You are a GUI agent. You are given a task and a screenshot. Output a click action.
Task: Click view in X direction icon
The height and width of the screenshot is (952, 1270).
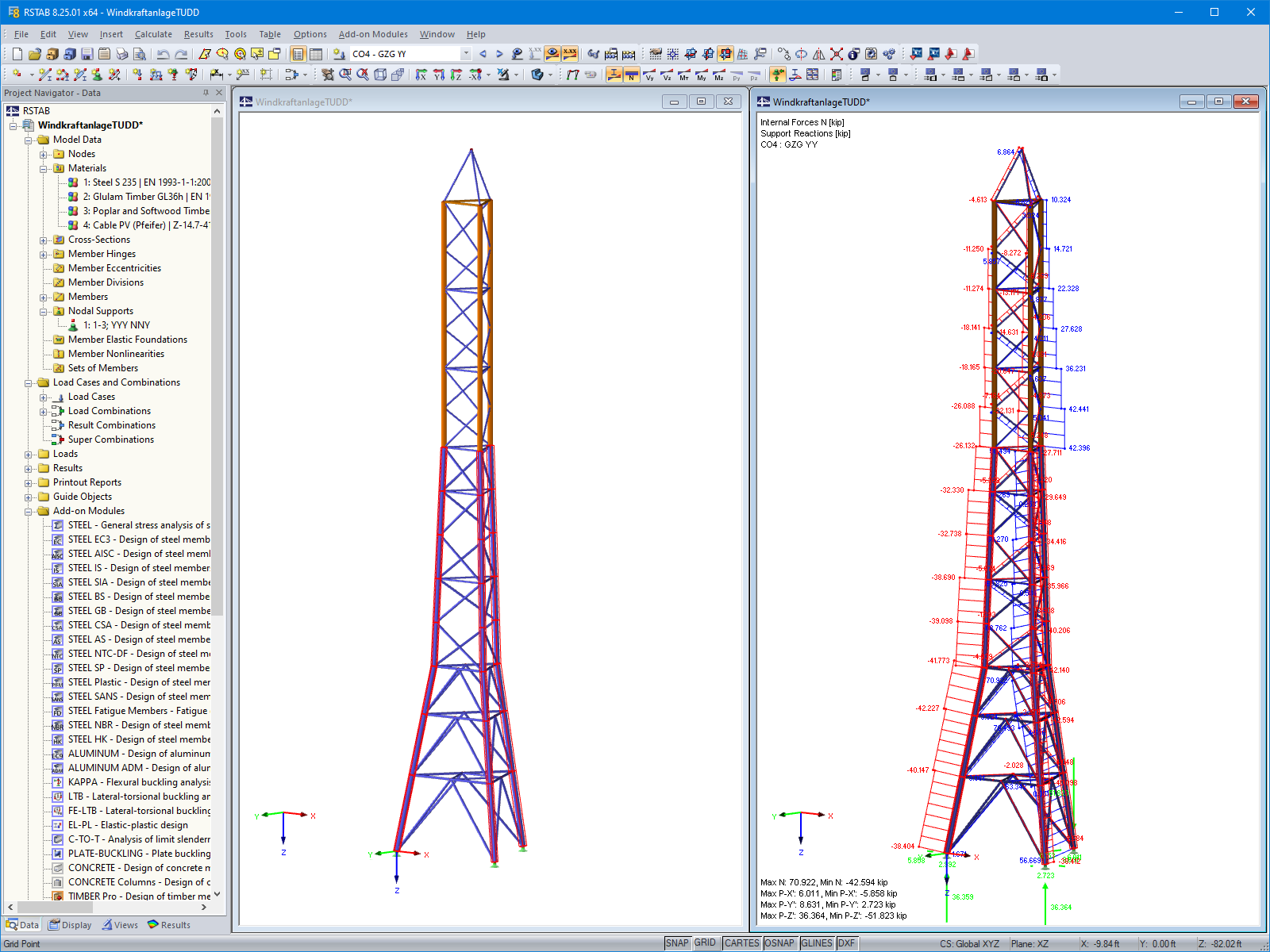[x=421, y=75]
